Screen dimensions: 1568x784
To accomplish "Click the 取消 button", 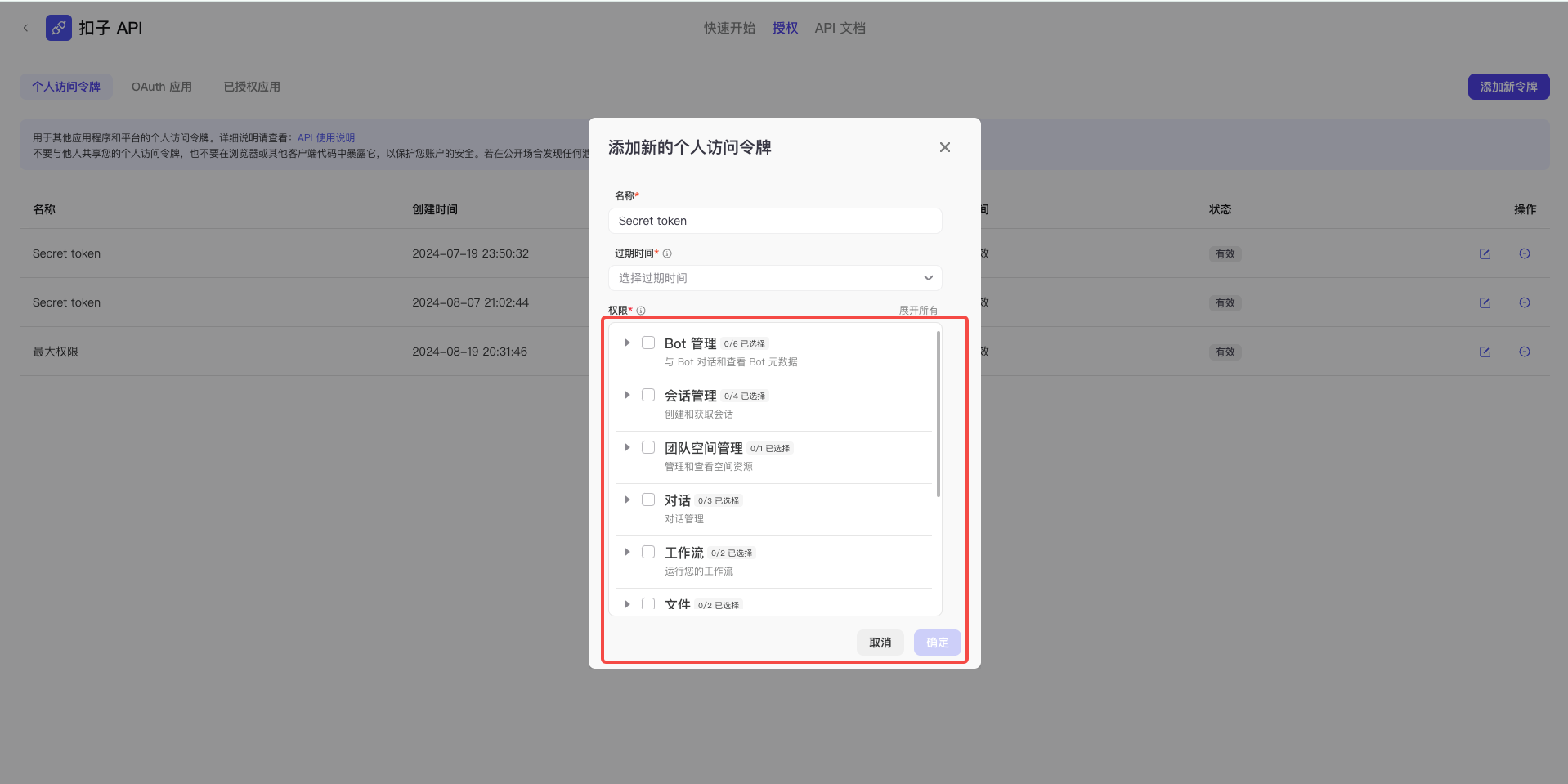I will (880, 643).
